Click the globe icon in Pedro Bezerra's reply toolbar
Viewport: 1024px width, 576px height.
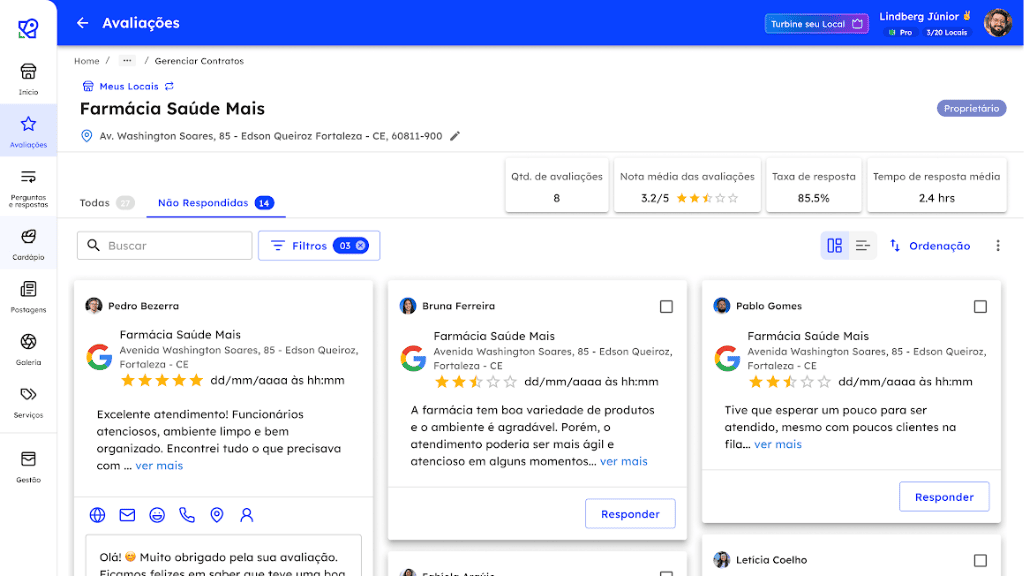tap(97, 515)
